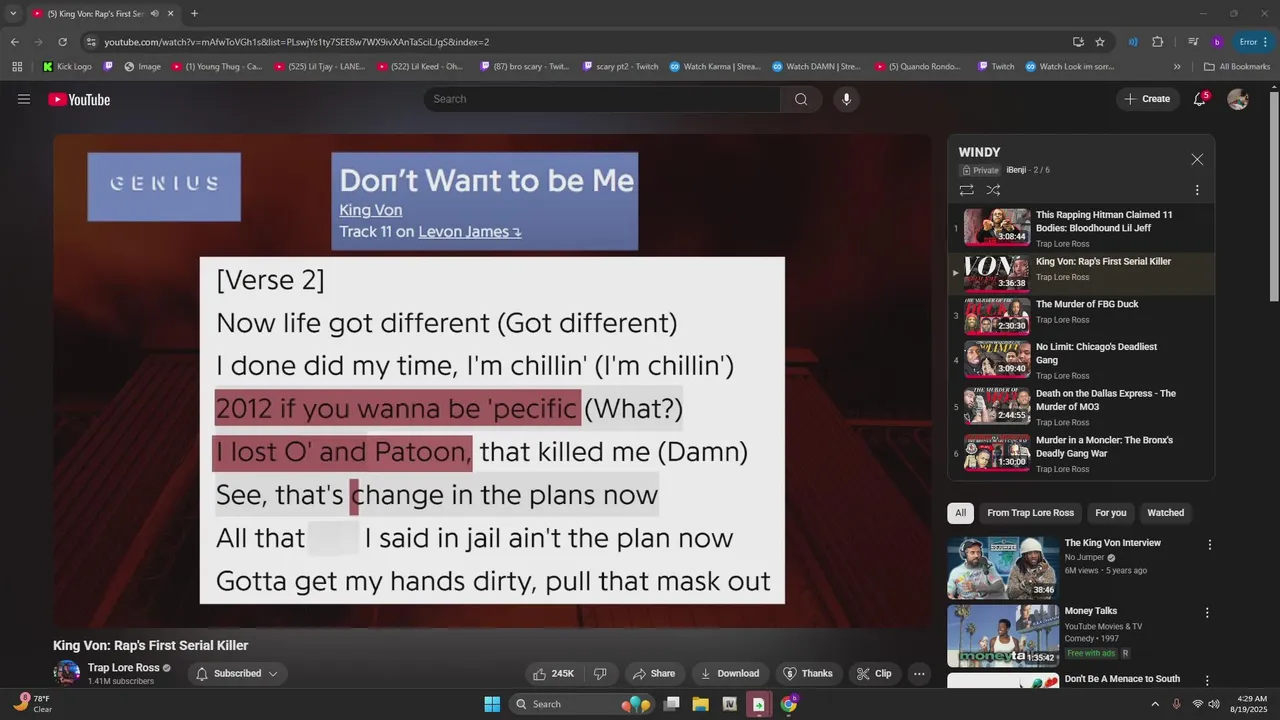The height and width of the screenshot is (720, 1280).
Task: Open options for Don't Be A Menace
Action: [1207, 681]
